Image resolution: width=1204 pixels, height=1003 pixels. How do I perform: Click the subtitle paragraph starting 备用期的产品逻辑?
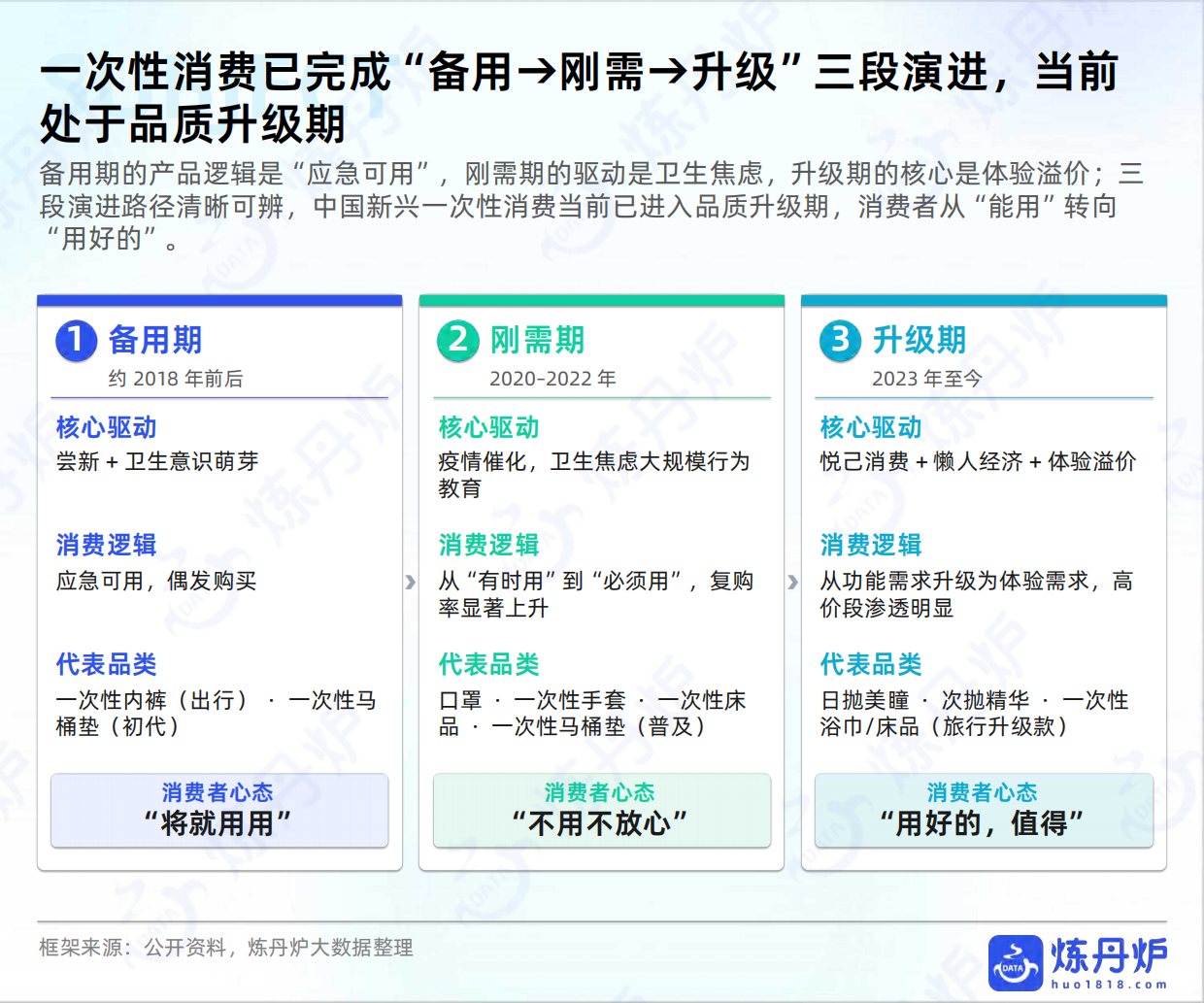[x=591, y=206]
